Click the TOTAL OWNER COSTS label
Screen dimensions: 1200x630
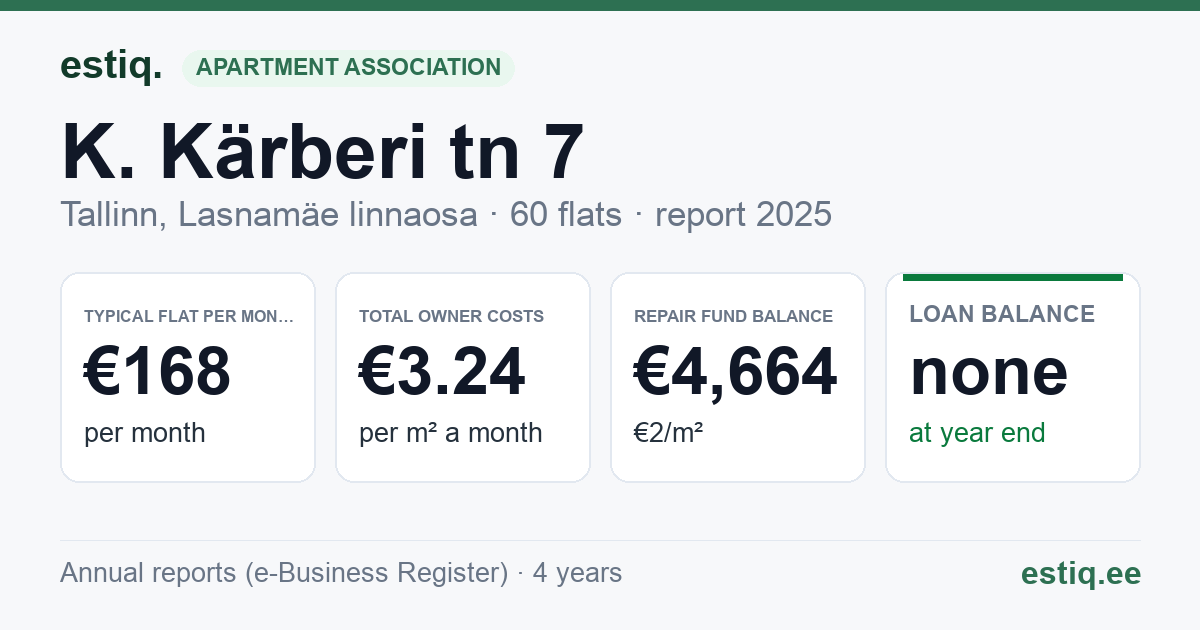point(452,316)
